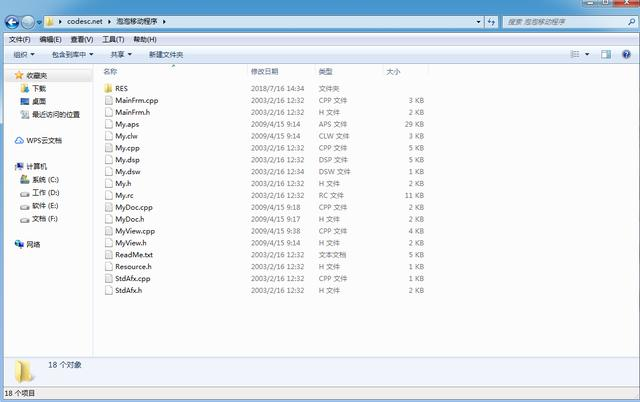The width and height of the screenshot is (640, 402).
Task: Click the large folder icon in details pane
Action: [x=24, y=371]
